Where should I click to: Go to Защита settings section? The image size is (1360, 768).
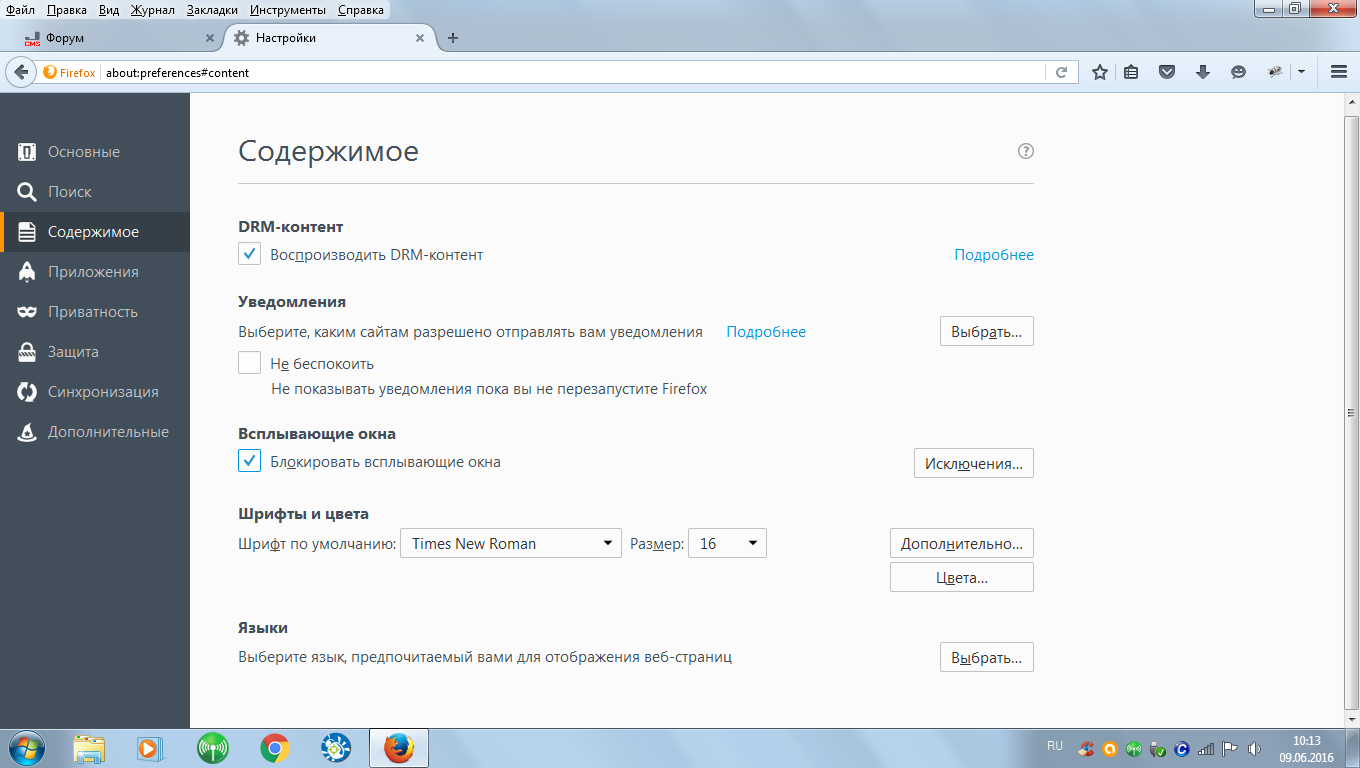pyautogui.click(x=95, y=352)
